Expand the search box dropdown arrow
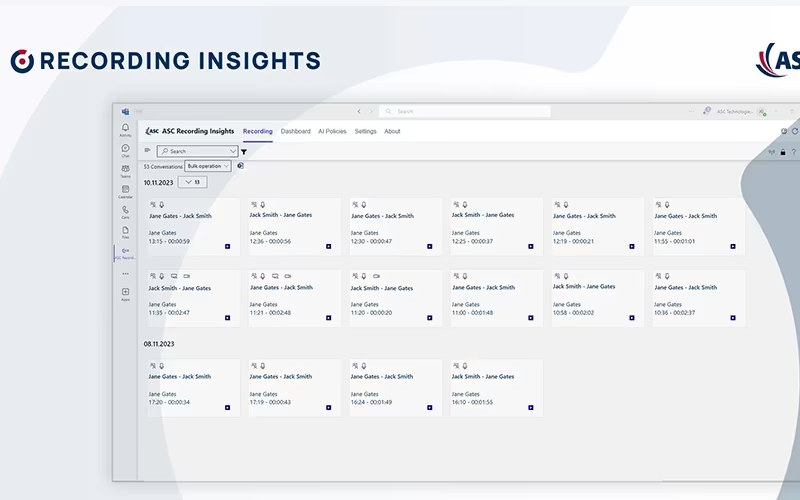800x500 pixels. point(232,152)
